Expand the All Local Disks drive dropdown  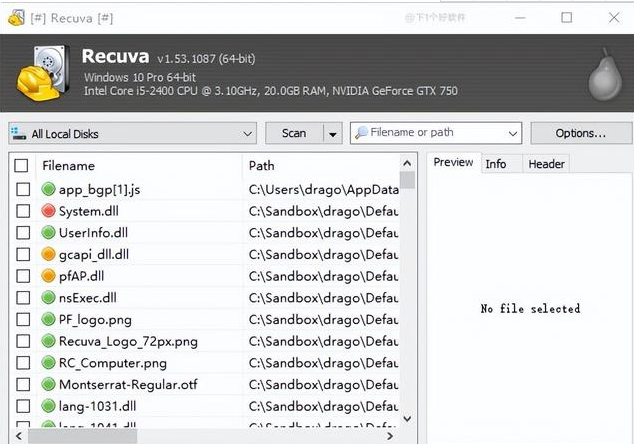[248, 134]
